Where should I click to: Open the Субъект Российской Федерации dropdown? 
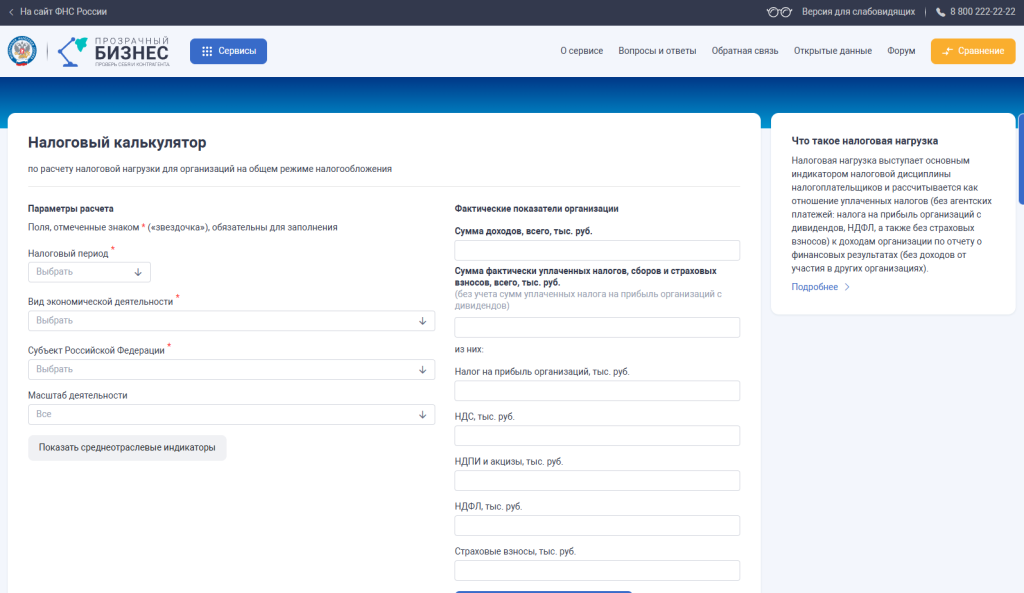[231, 370]
